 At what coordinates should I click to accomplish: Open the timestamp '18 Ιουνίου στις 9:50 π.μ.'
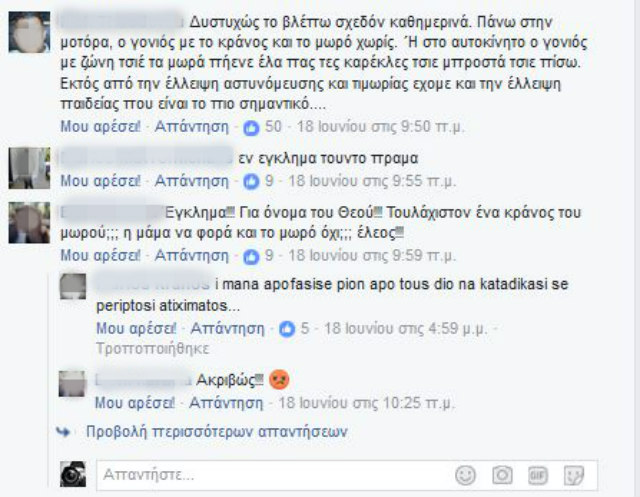[381, 126]
